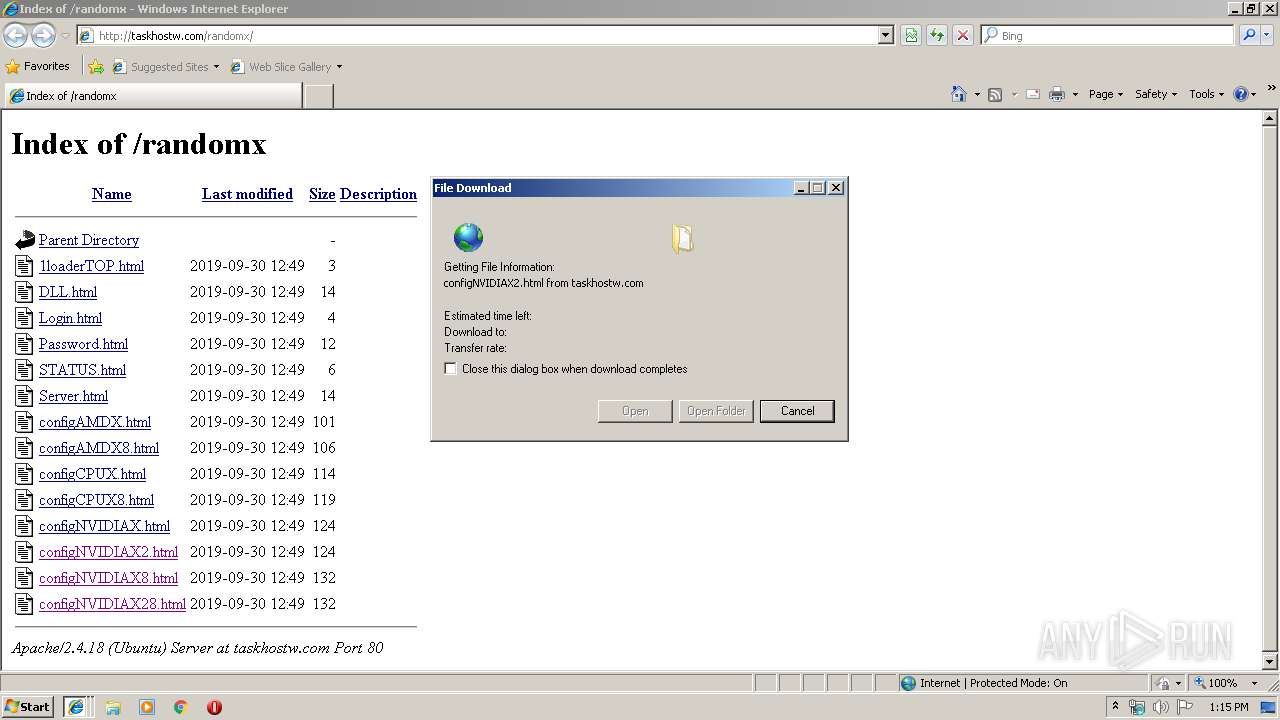Click the Read Mail icon

point(1033,94)
